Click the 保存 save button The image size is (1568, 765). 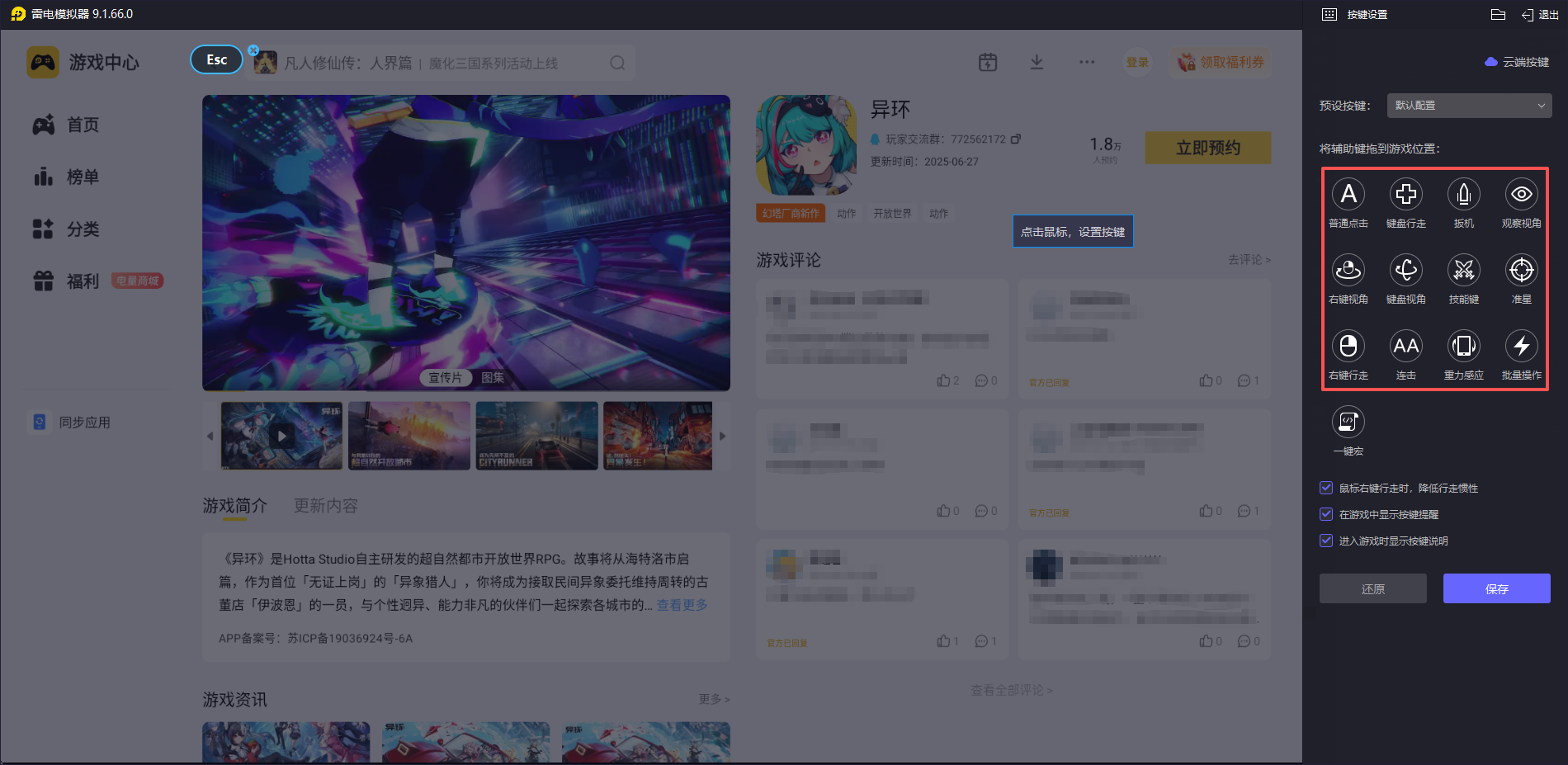point(1497,588)
